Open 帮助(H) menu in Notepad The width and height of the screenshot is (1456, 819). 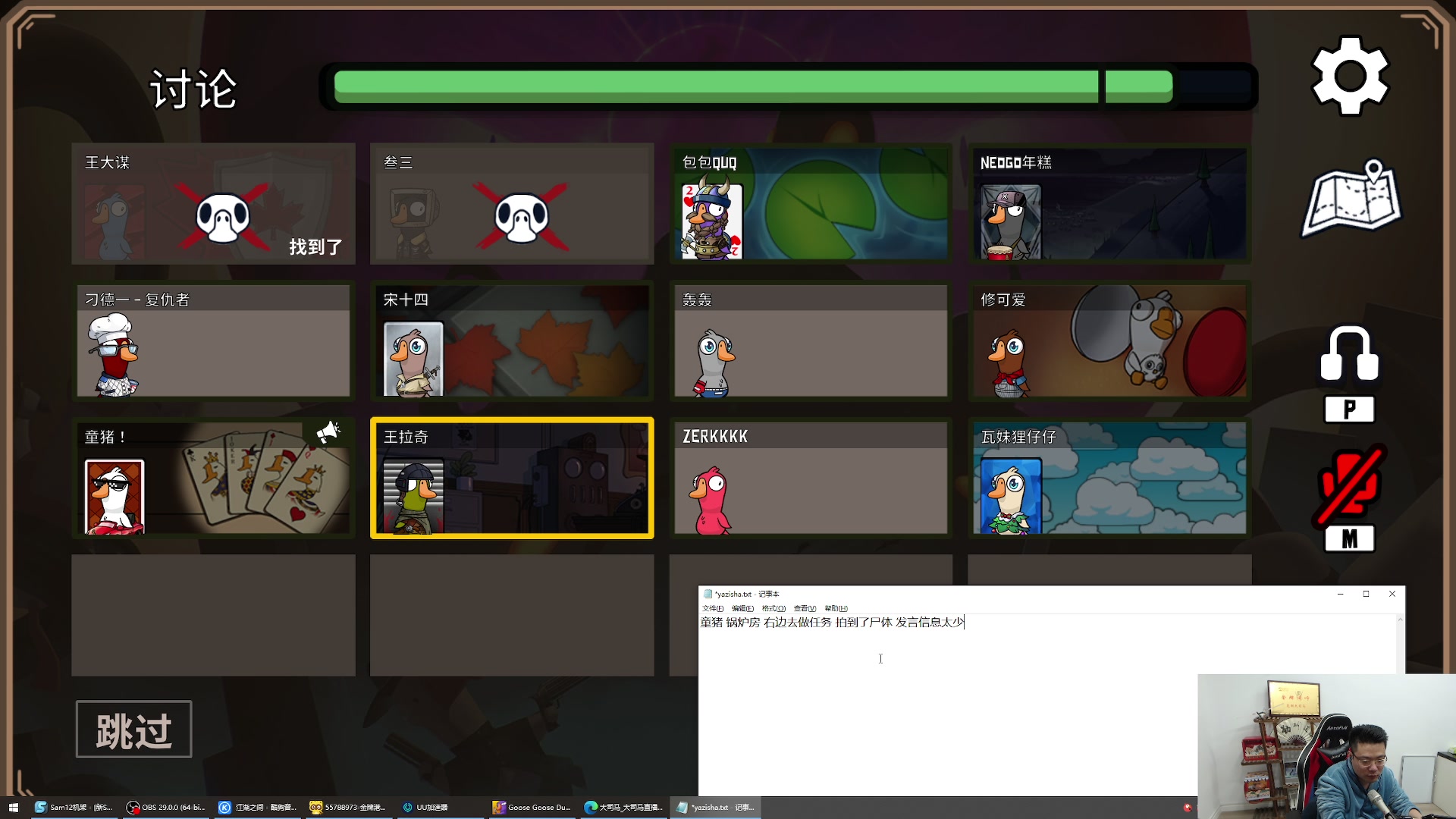click(x=836, y=608)
